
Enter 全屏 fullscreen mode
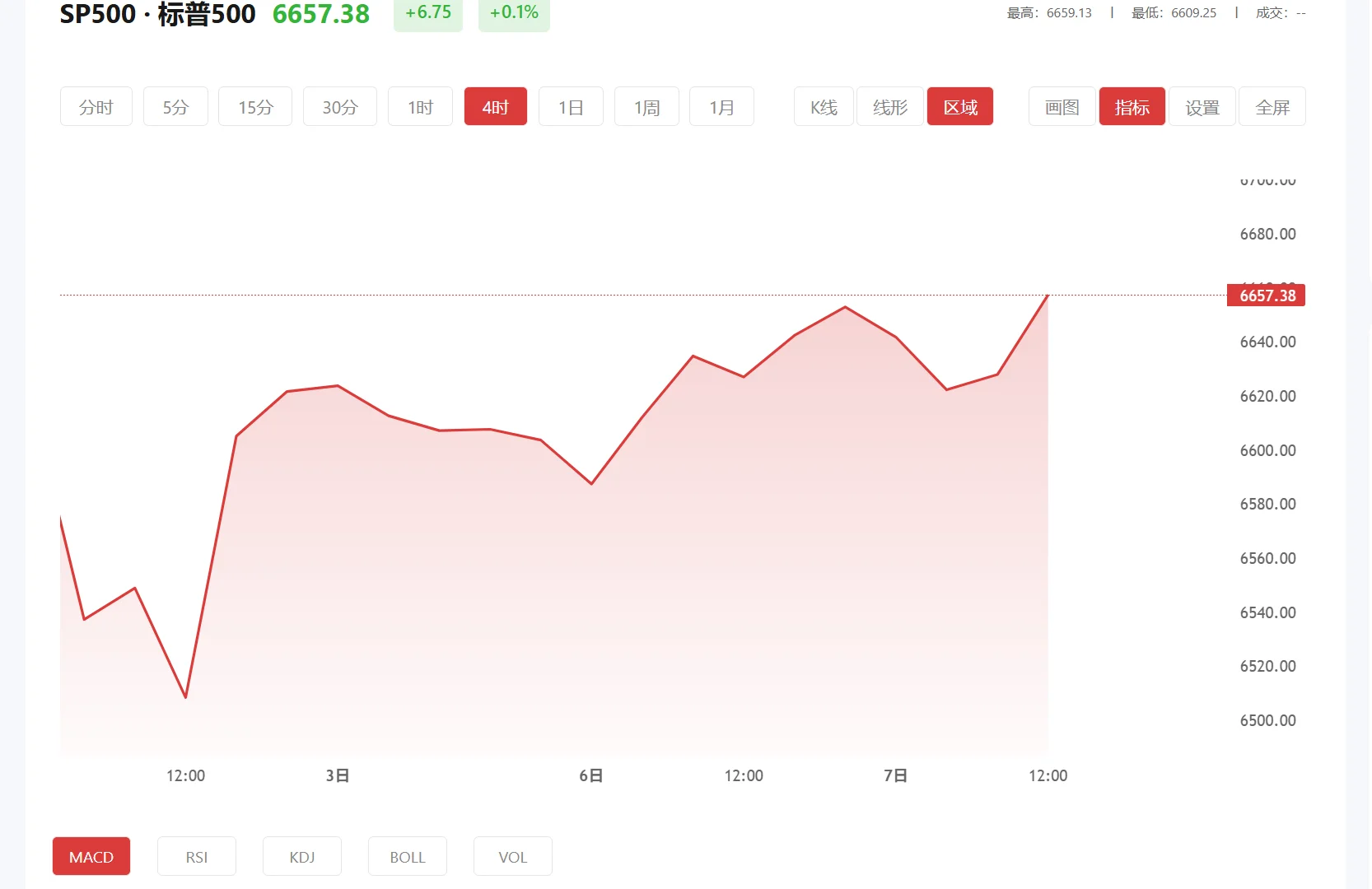1272,106
